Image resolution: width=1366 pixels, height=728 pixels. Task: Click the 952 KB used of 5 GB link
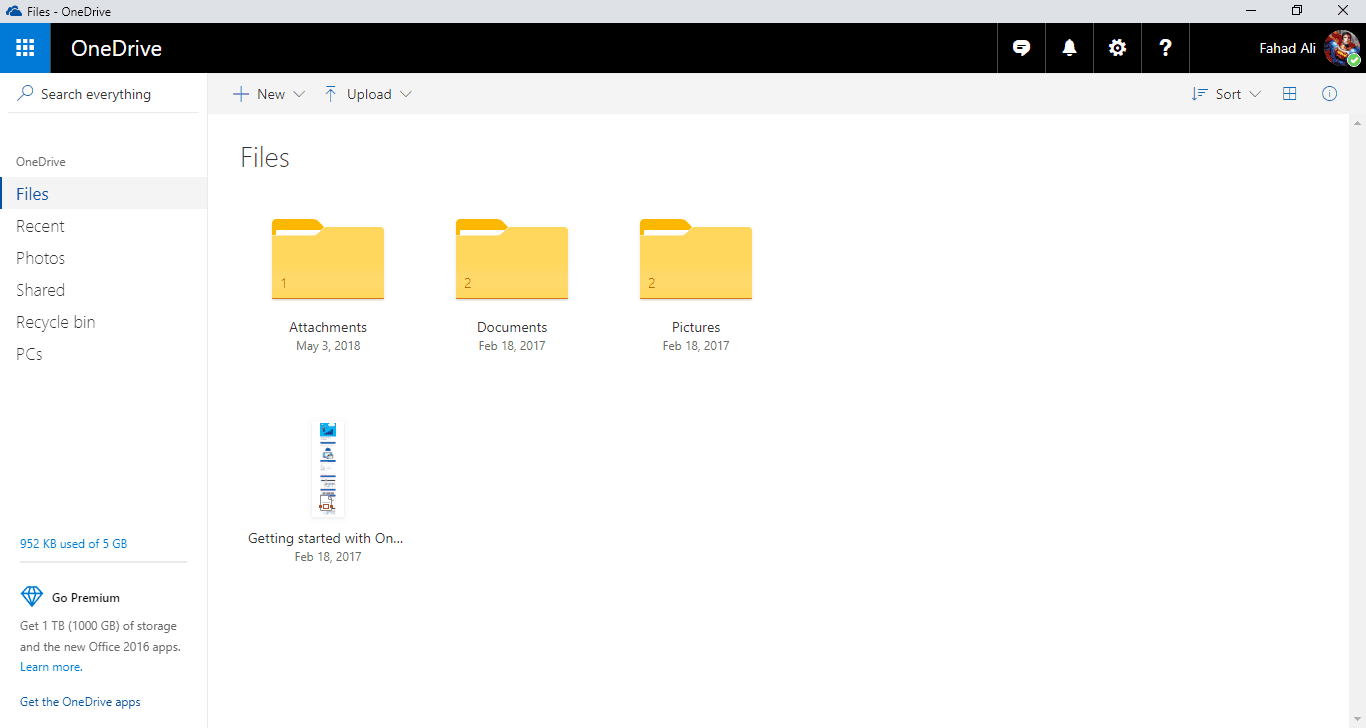73,544
